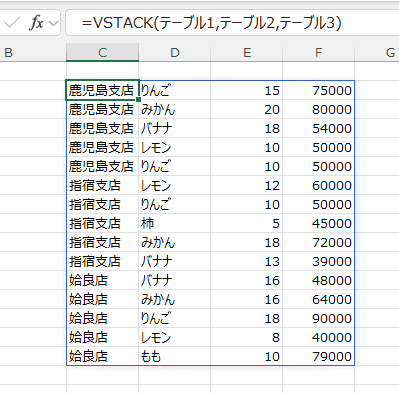Select column F header

pos(319,52)
